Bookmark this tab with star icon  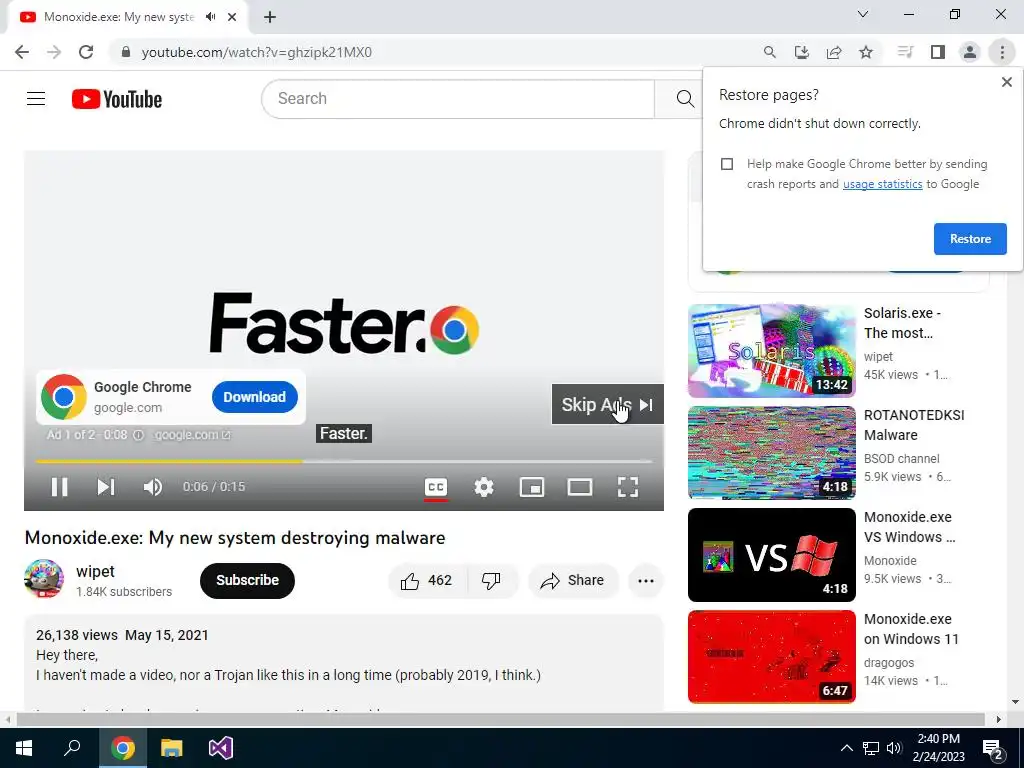pos(866,52)
